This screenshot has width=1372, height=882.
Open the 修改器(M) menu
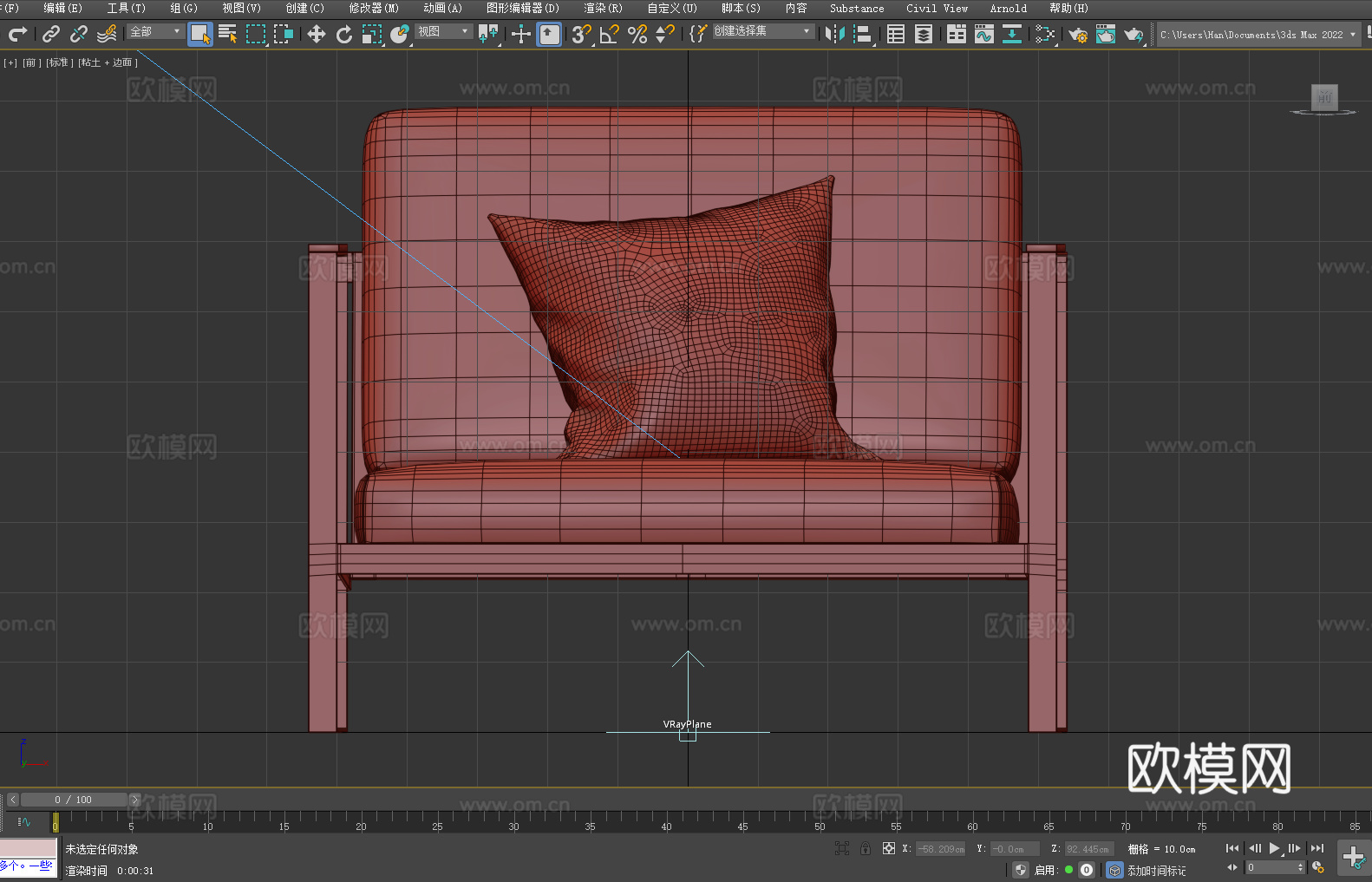coord(374,8)
